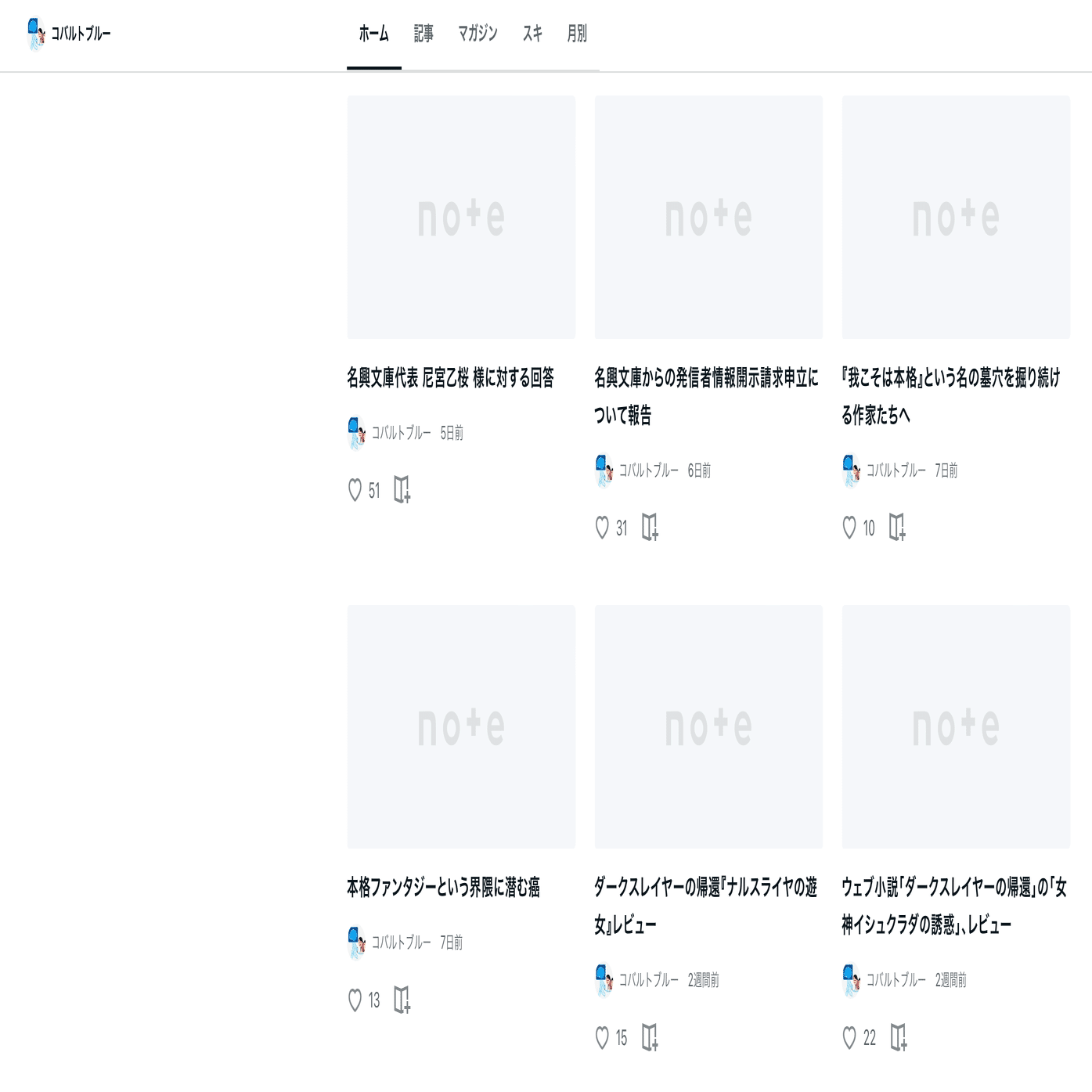Click the like count 22
Screen dimensions: 1092x1092
[870, 1039]
